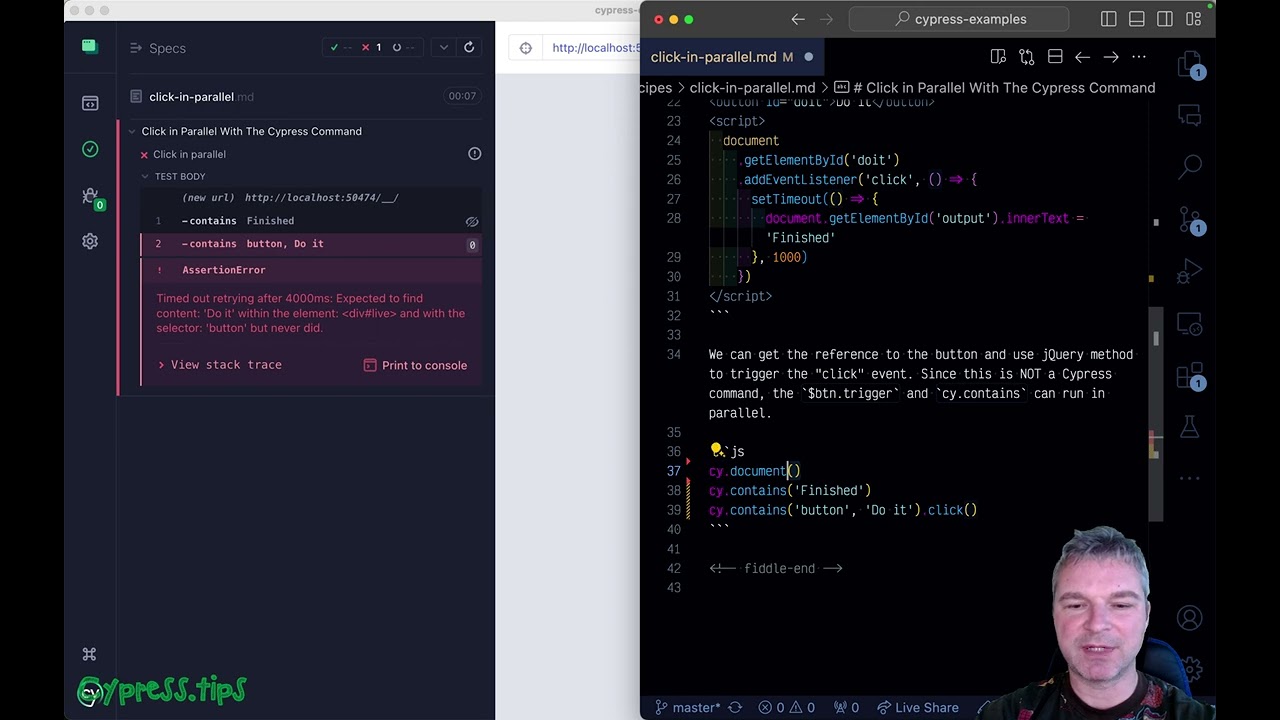The width and height of the screenshot is (1280, 720).
Task: Click the Cypress logo icon in the sidebar
Action: coord(89,46)
